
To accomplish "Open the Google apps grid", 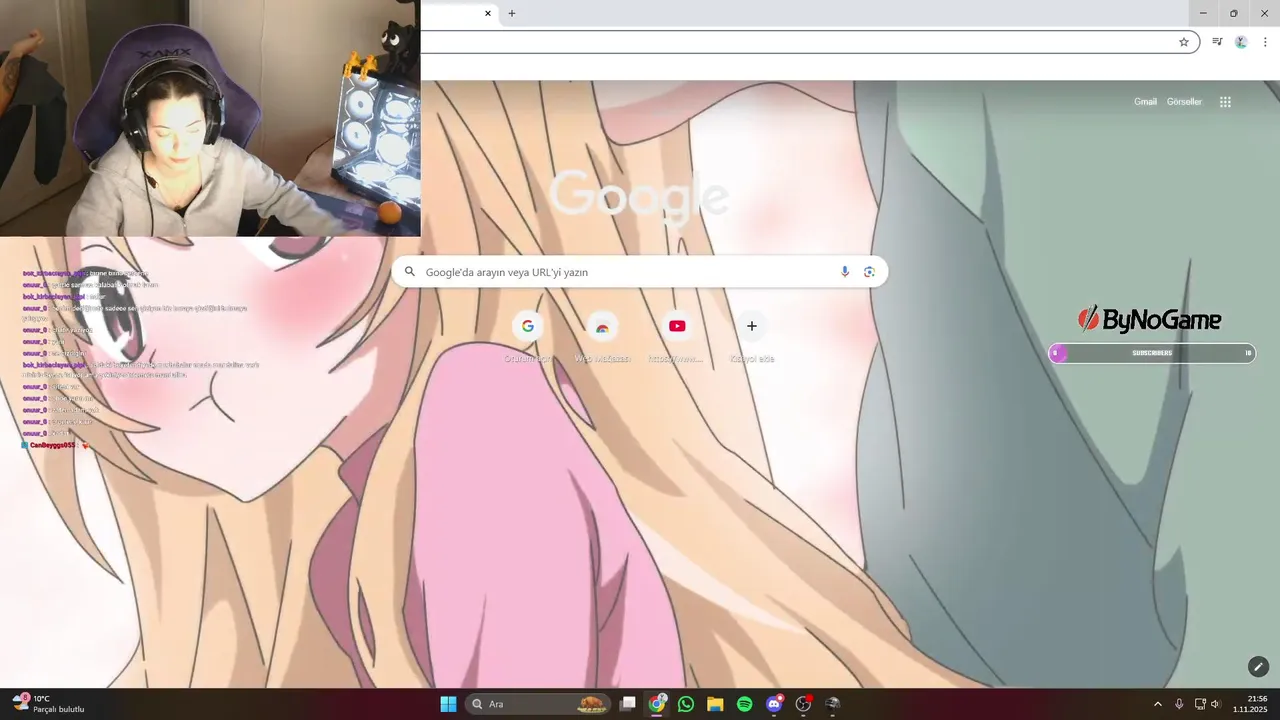I will coord(1225,102).
